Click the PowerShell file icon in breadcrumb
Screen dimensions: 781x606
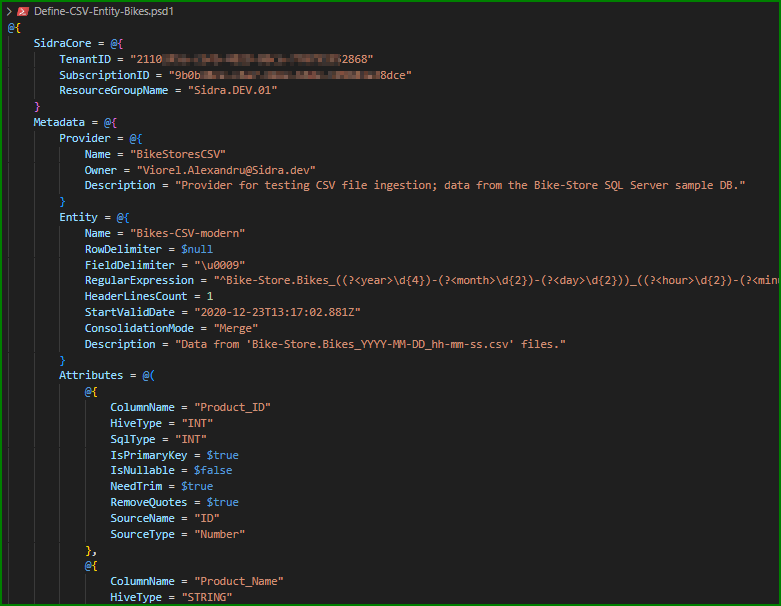pyautogui.click(x=22, y=10)
